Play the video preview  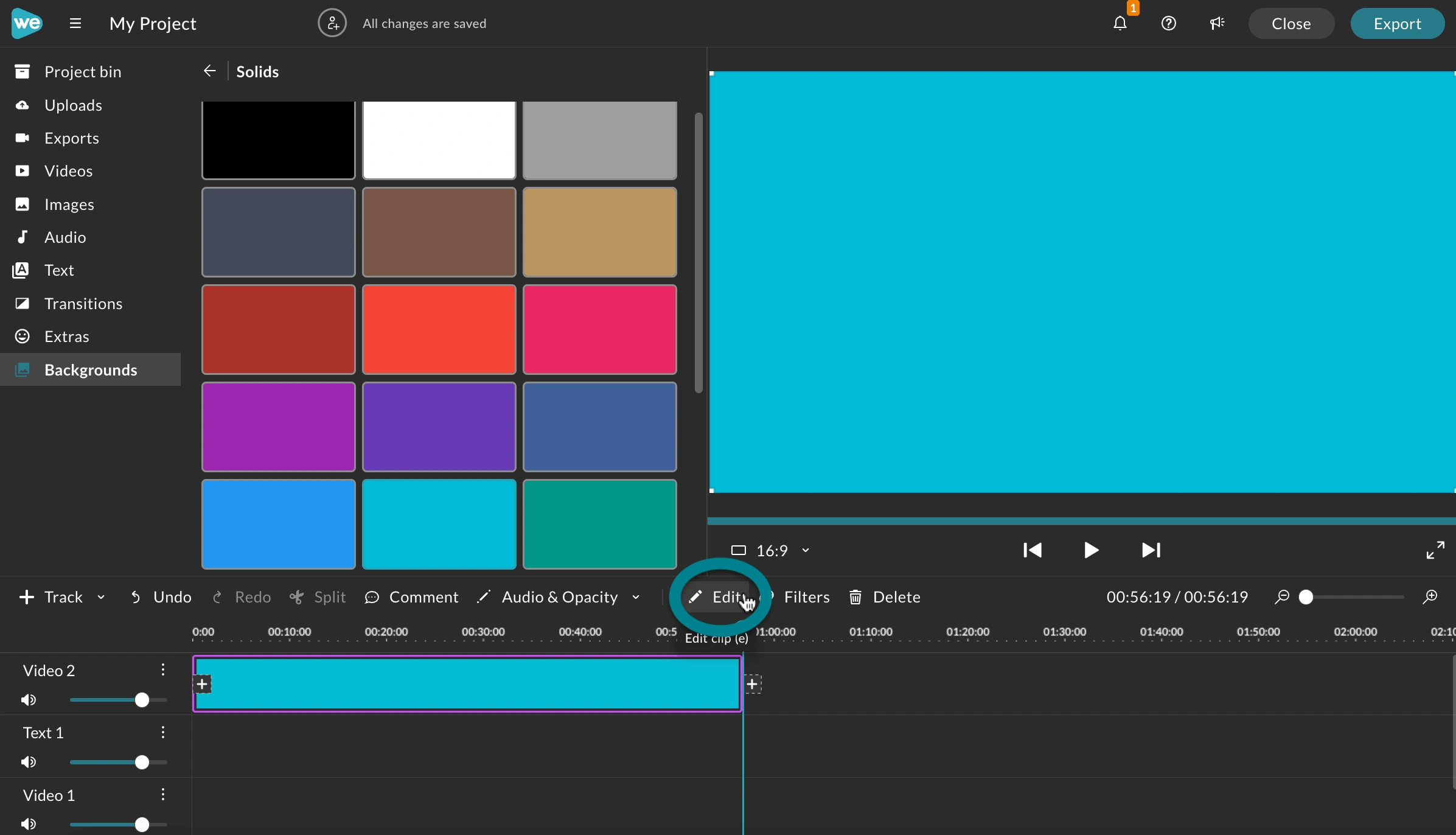[x=1092, y=550]
